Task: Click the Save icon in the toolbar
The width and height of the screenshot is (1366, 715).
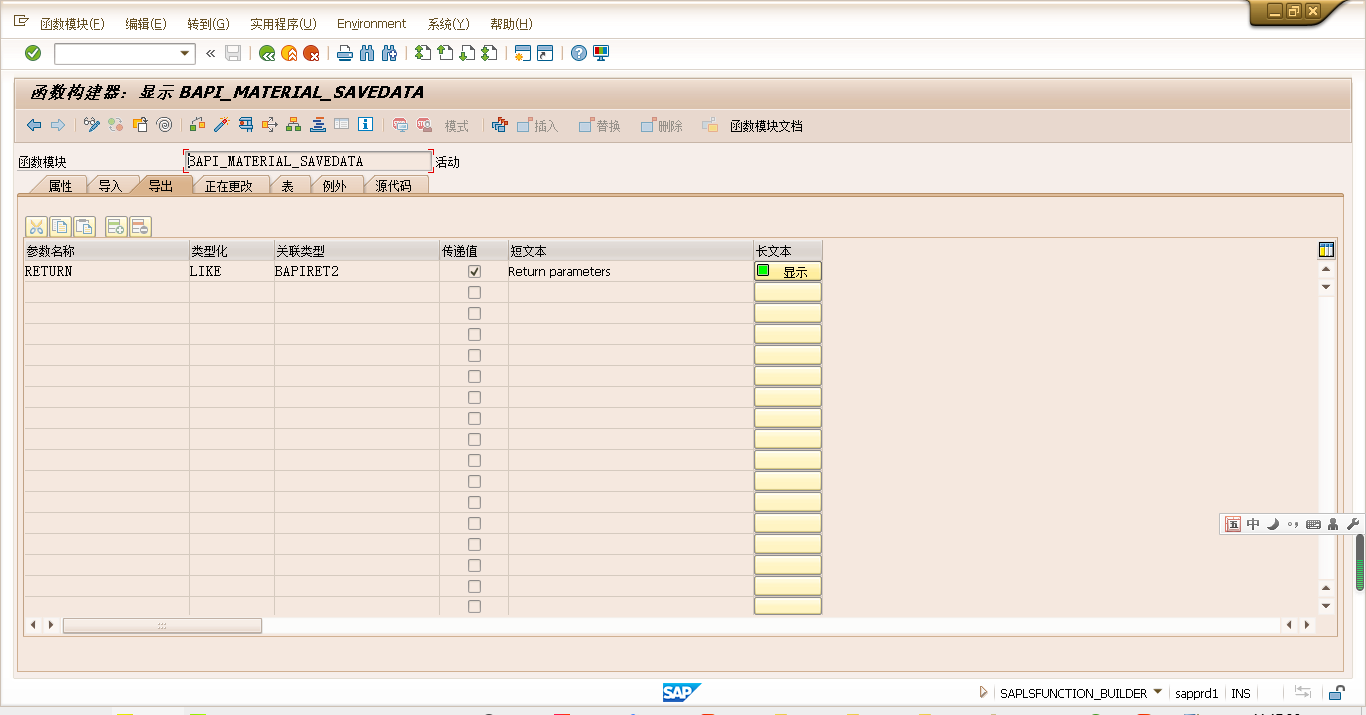Action: point(232,53)
